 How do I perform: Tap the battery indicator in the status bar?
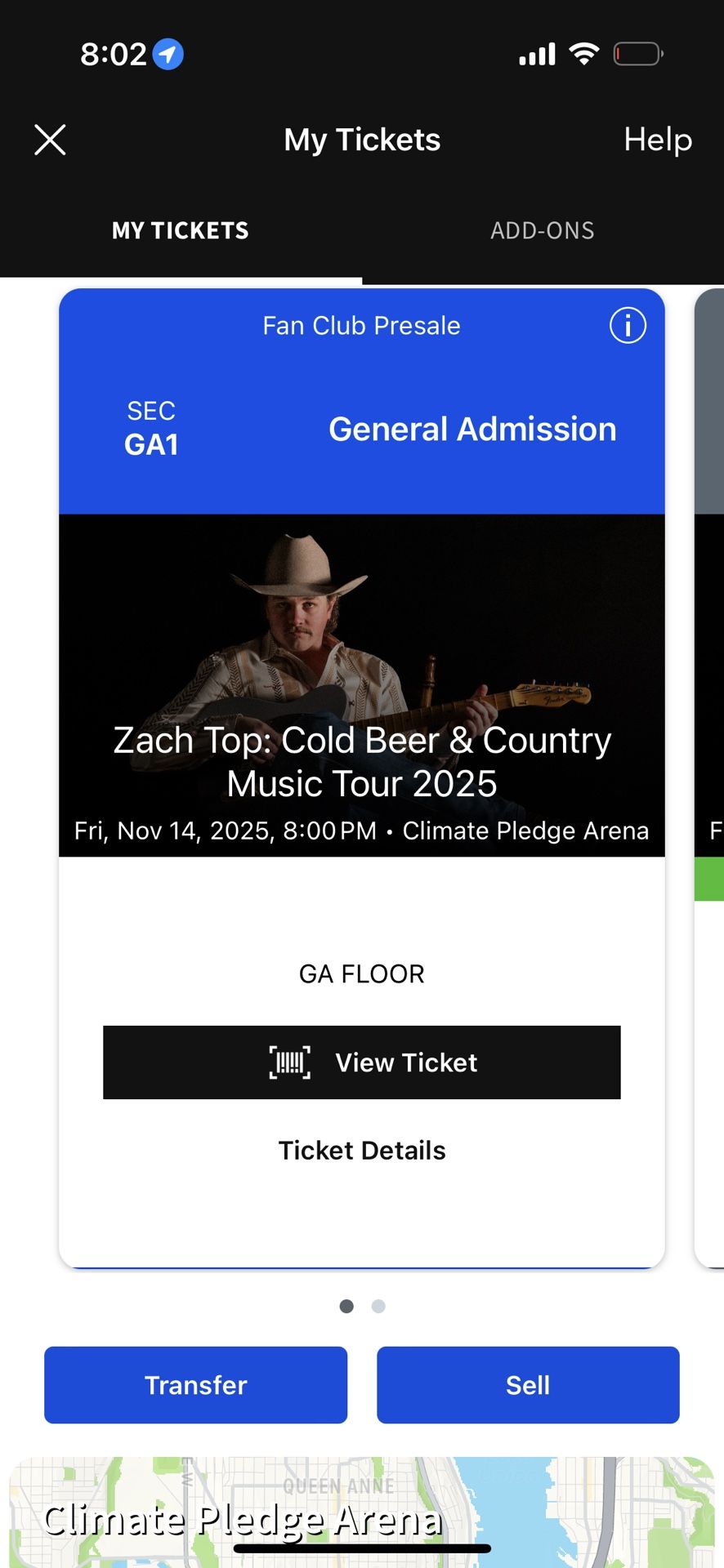tap(638, 53)
